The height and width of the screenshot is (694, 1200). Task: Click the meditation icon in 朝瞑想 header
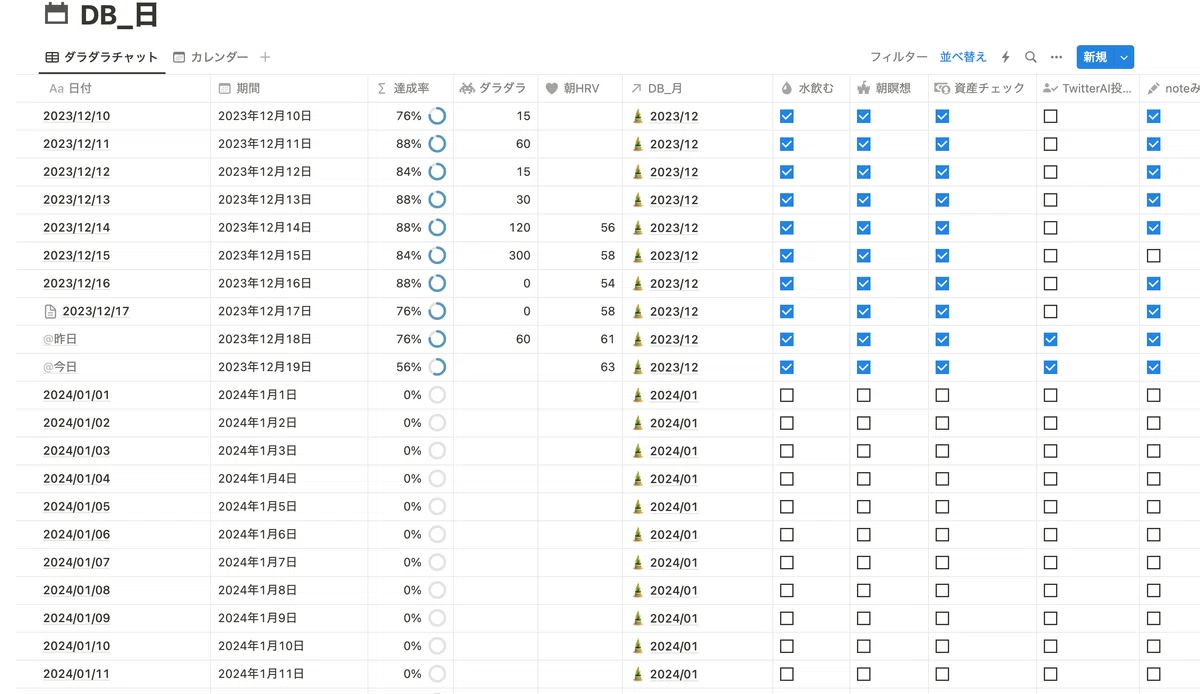point(864,88)
